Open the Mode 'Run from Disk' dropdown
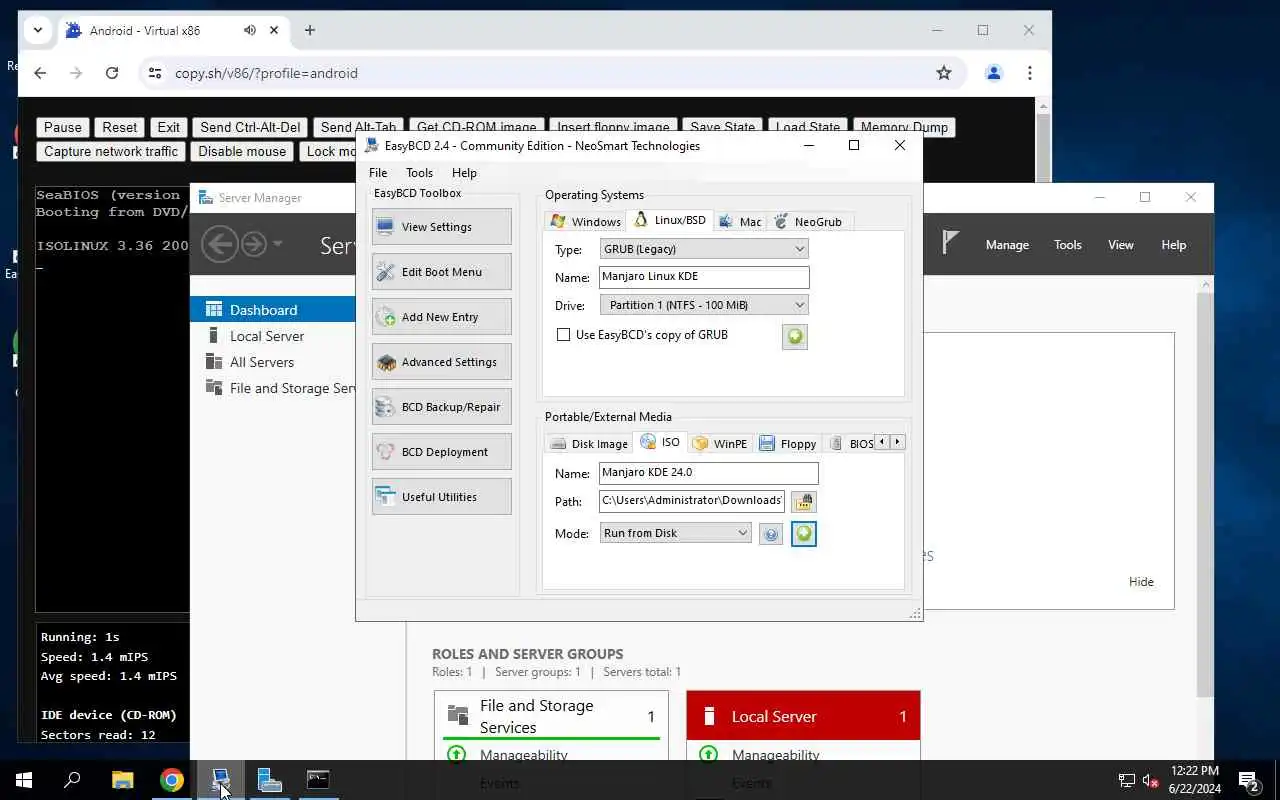The height and width of the screenshot is (800, 1280). point(675,533)
